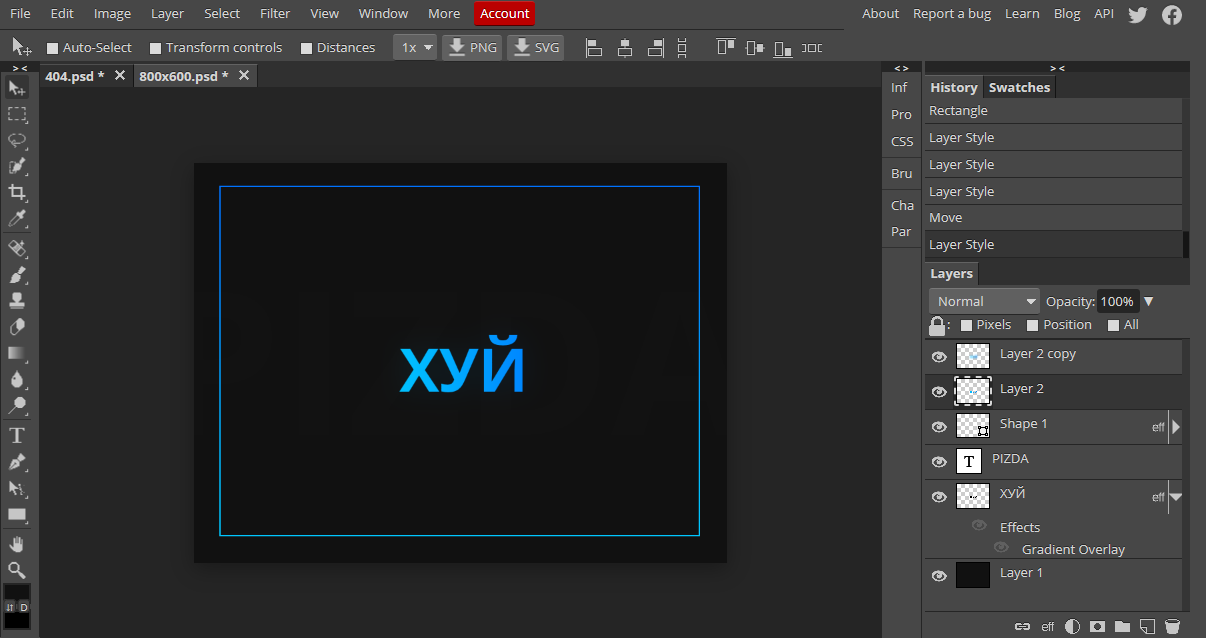Activate the Clone Stamp tool
Viewport: 1206px width, 638px height.
coord(17,300)
